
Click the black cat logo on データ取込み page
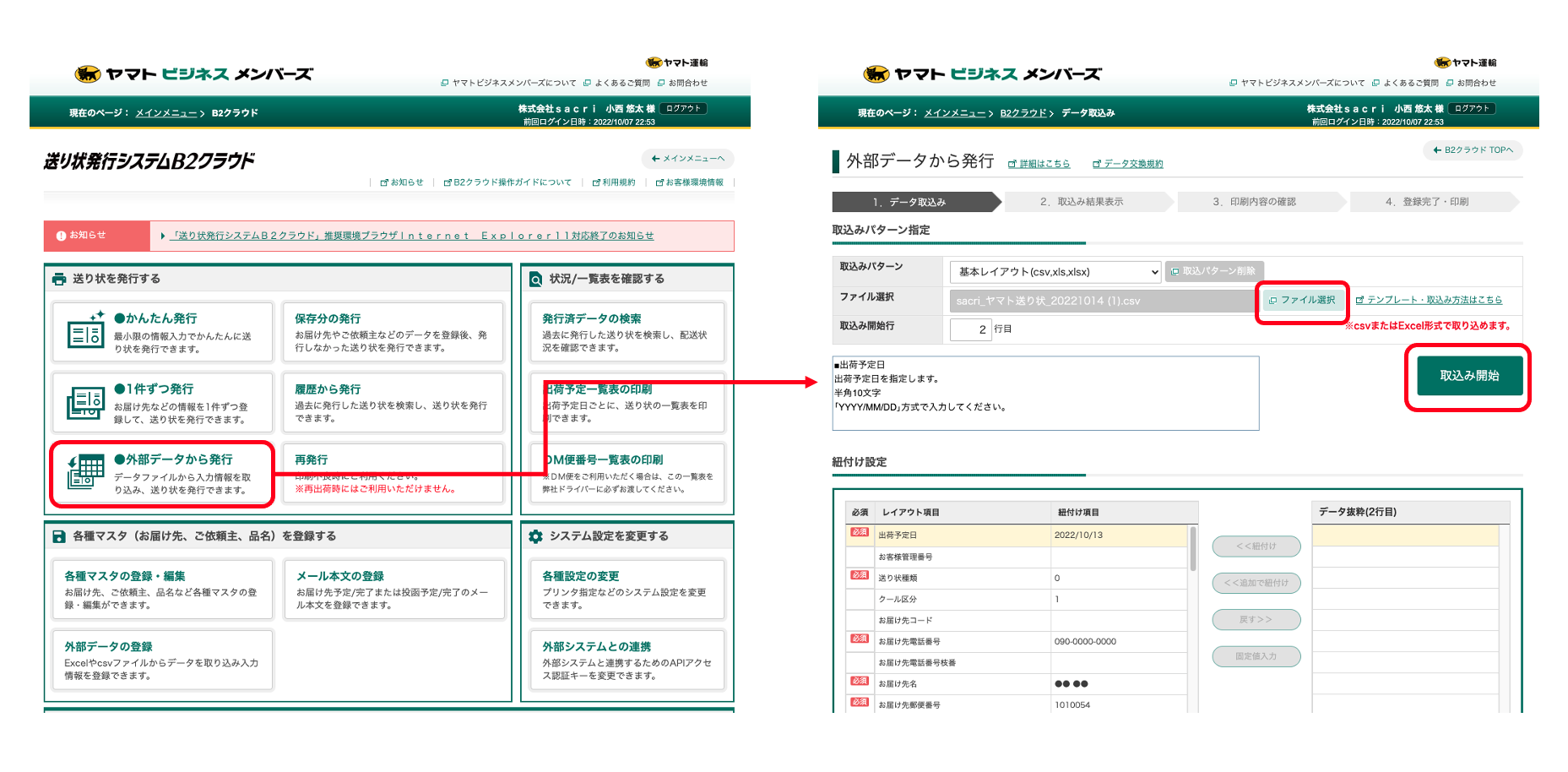876,74
